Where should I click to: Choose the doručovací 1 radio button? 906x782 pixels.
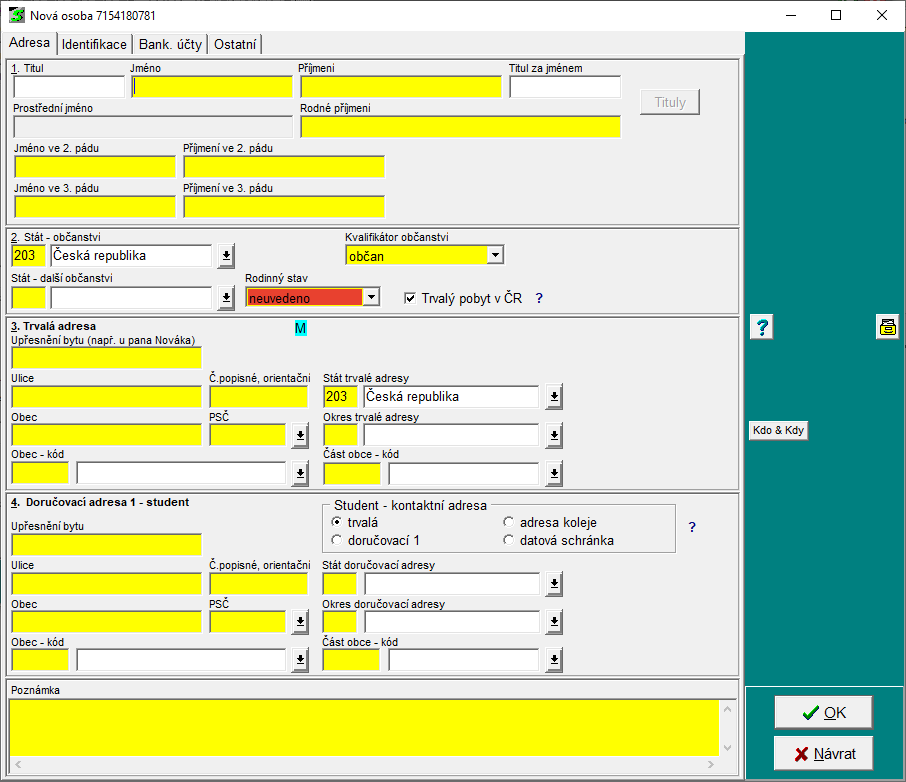tap(337, 540)
